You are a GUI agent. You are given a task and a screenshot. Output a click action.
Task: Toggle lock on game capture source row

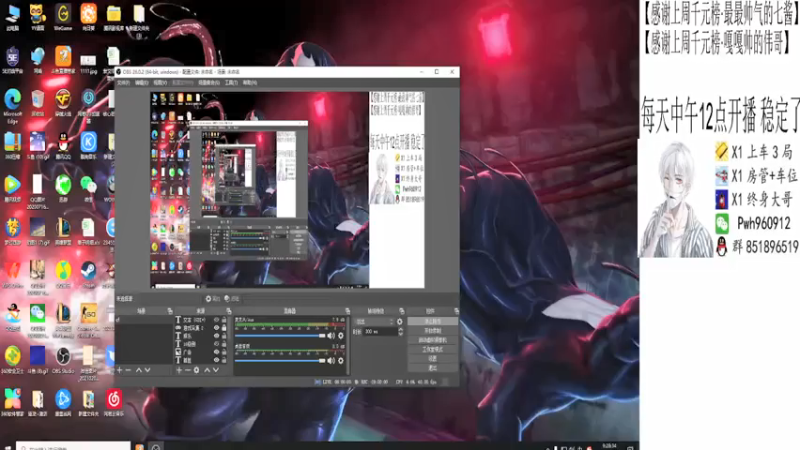click(x=224, y=328)
